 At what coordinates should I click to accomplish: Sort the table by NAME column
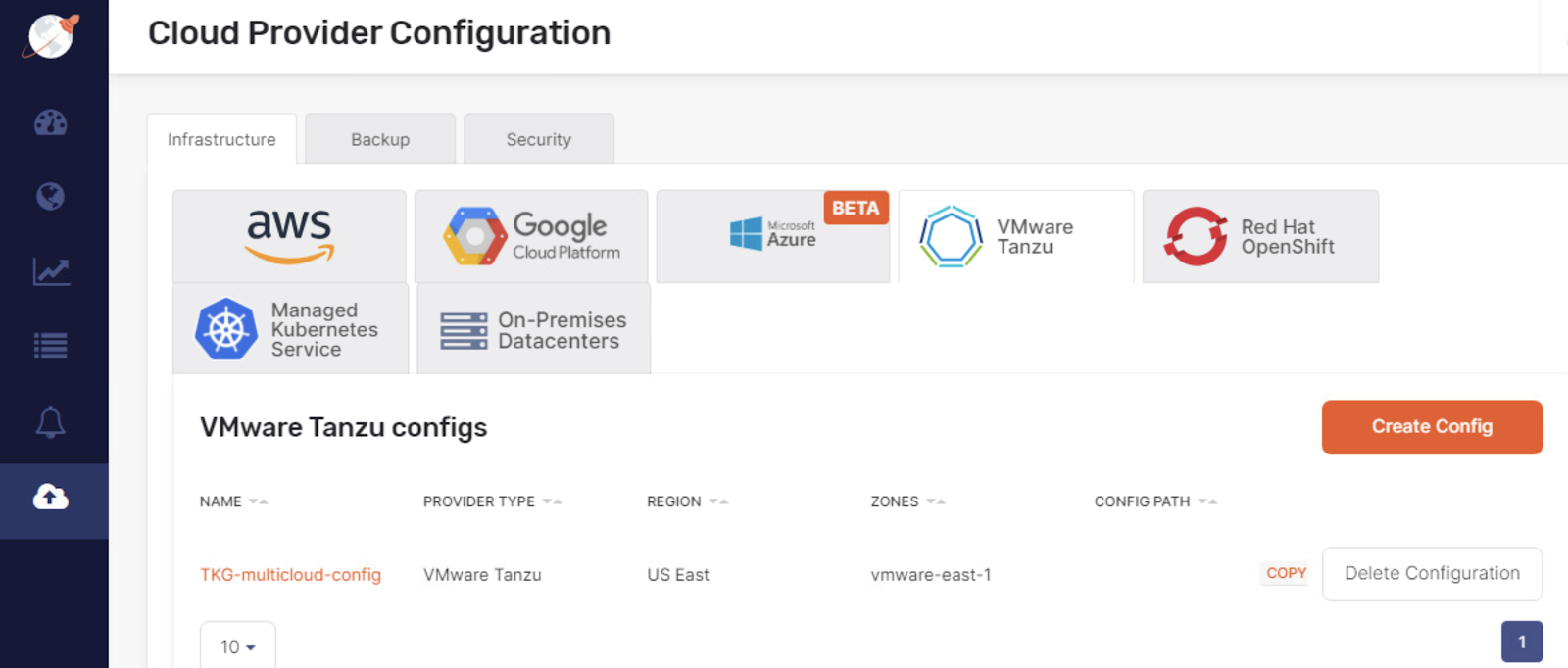233,501
